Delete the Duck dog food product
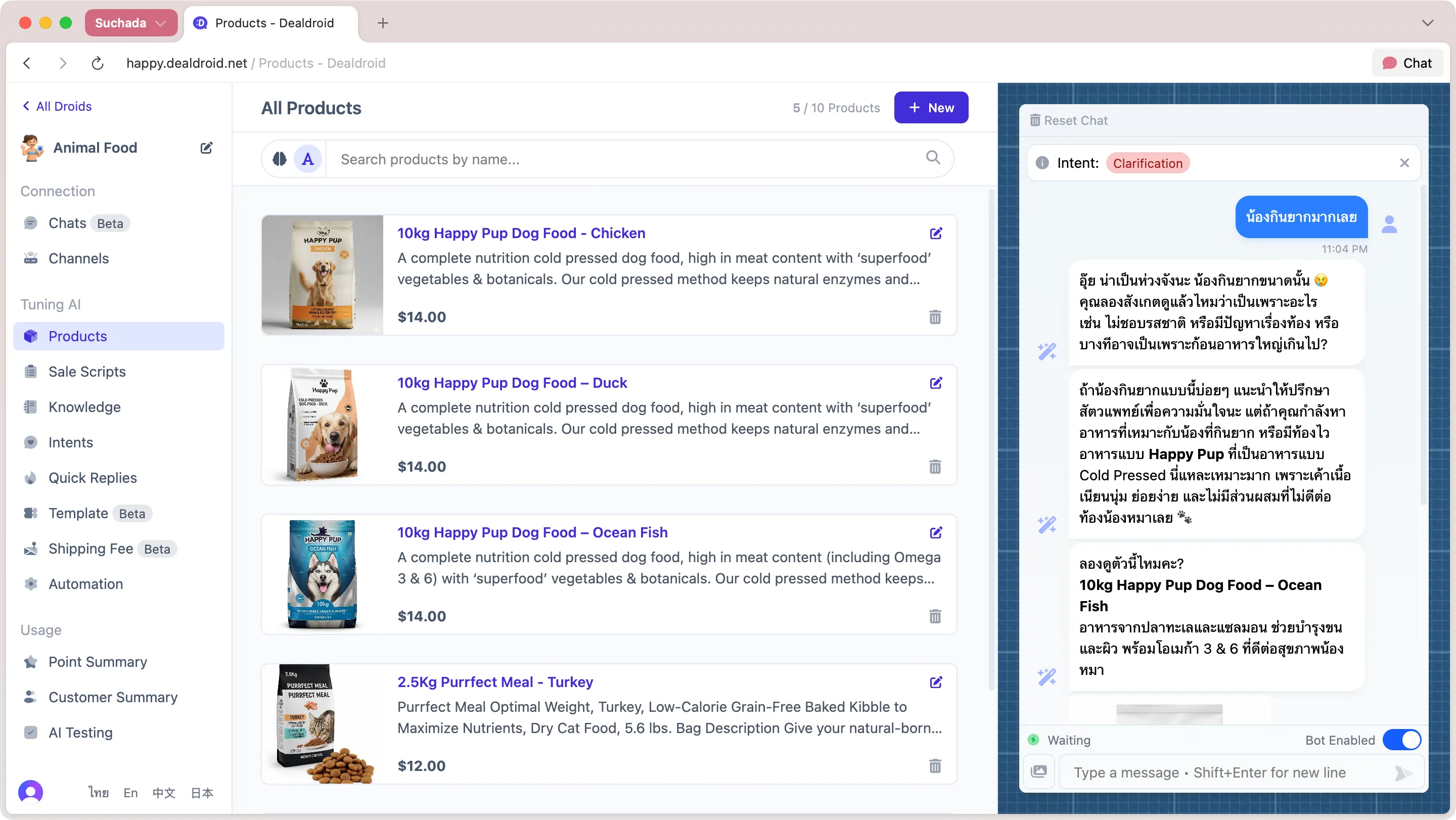This screenshot has width=1456, height=820. coord(935,467)
